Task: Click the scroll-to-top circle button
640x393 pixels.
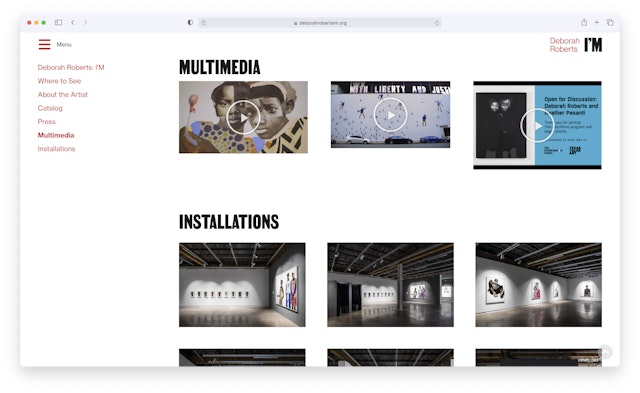Action: (605, 352)
